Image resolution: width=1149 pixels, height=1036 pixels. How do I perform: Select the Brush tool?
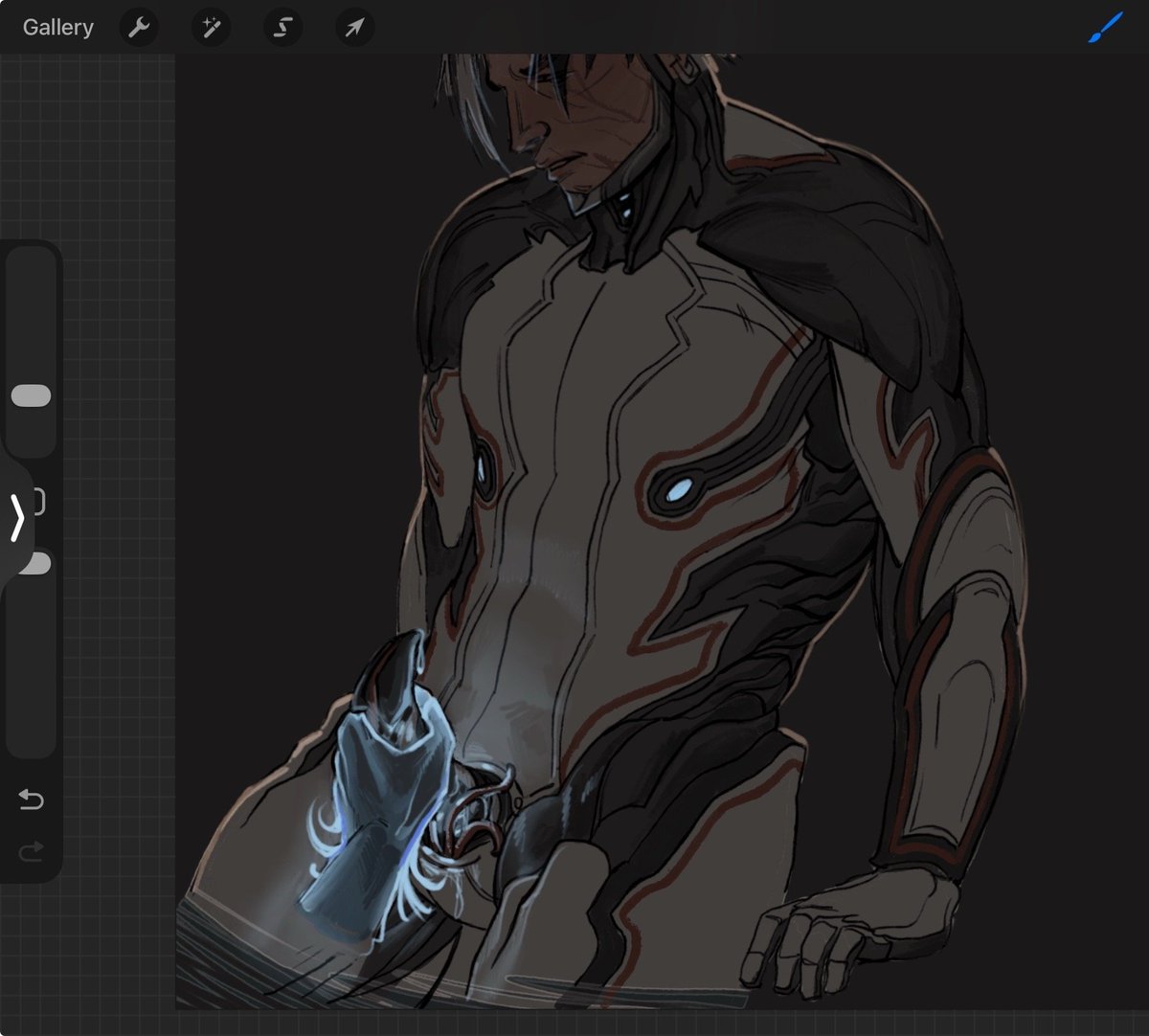(1106, 28)
